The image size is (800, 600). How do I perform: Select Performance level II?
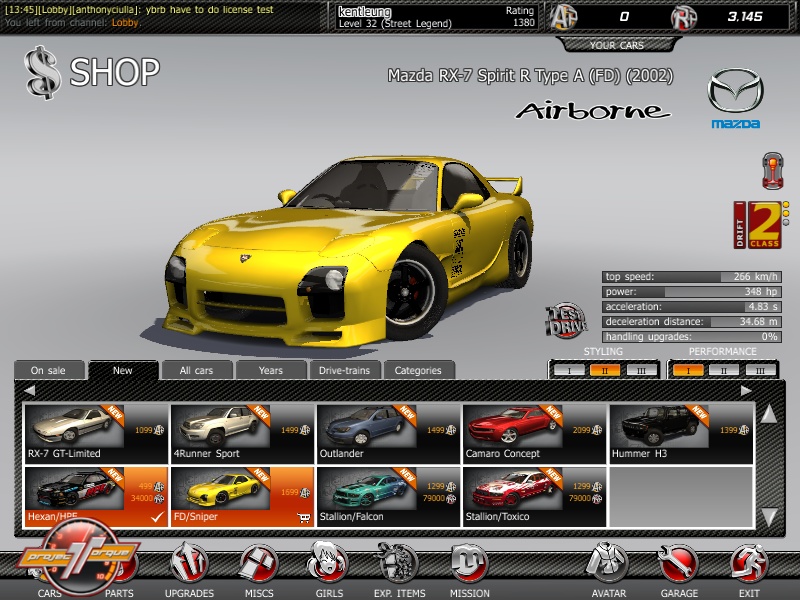(724, 370)
